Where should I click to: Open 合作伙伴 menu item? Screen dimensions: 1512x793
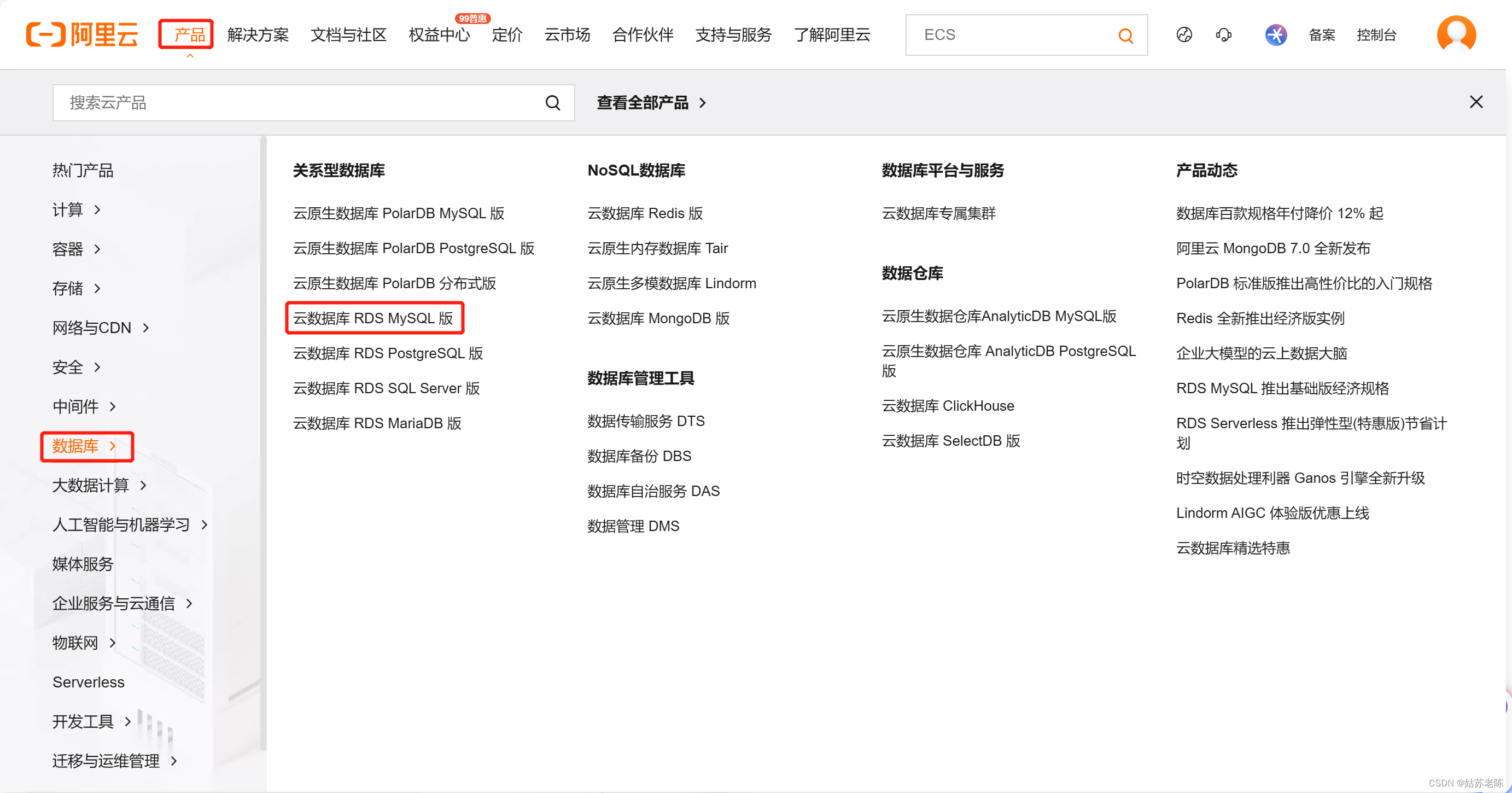click(x=643, y=34)
